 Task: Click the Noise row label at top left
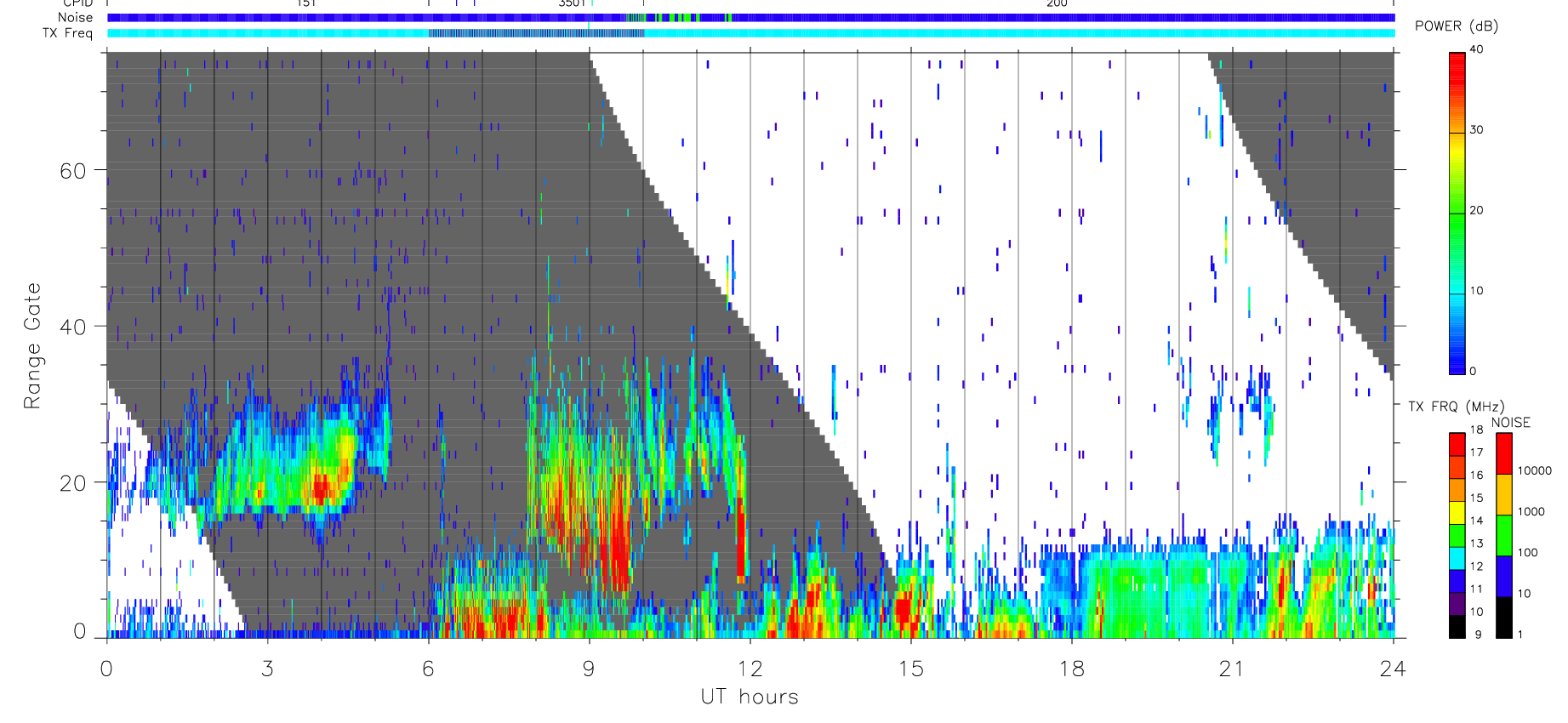(75, 18)
